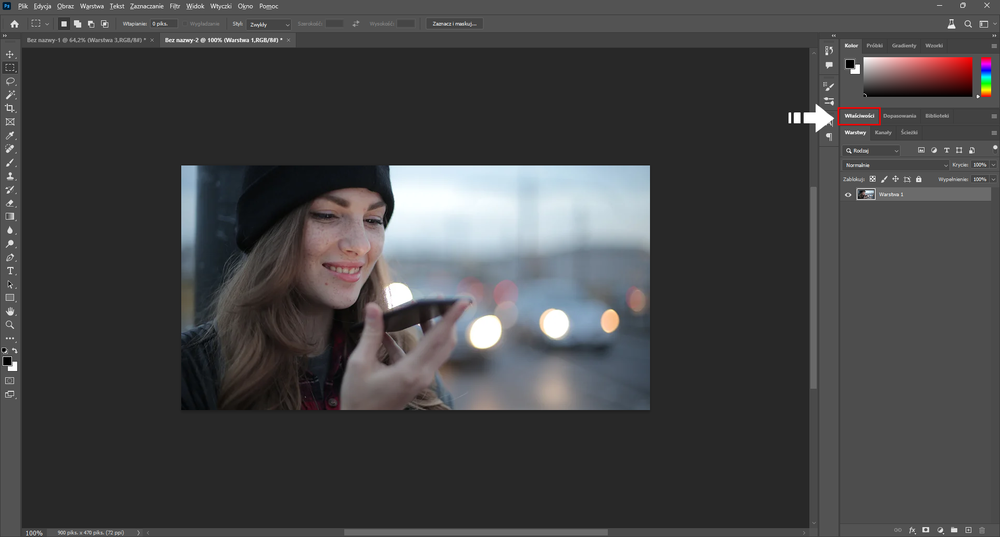
Task: Choose Add to selection mode
Action: click(77, 24)
